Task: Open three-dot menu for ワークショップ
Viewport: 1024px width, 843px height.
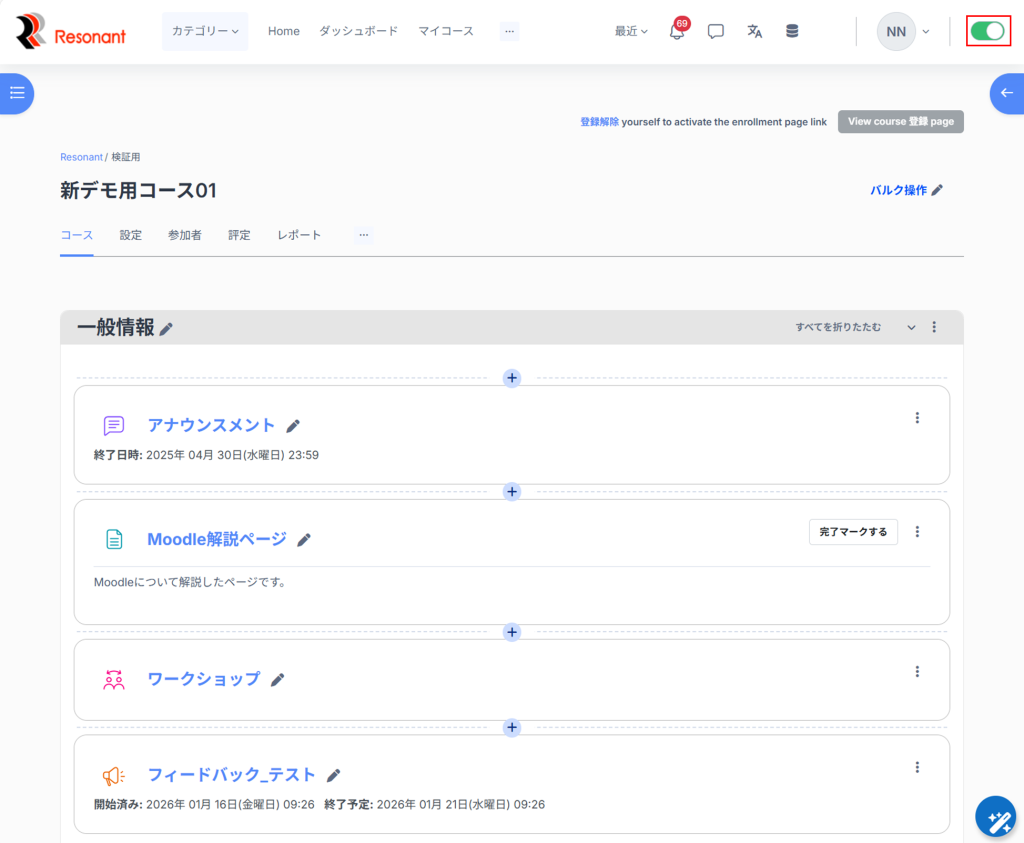Action: (917, 672)
